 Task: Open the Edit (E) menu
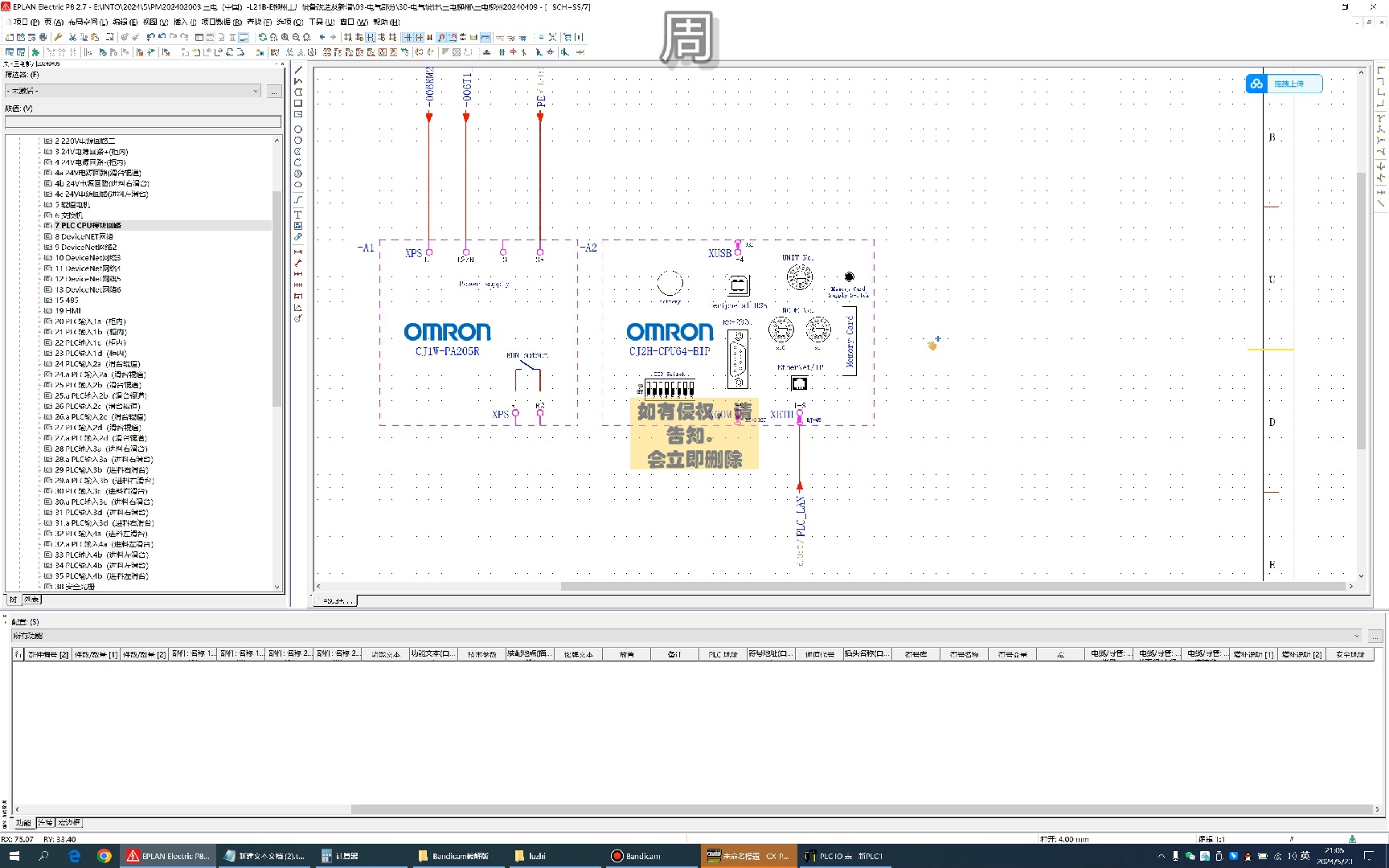125,23
